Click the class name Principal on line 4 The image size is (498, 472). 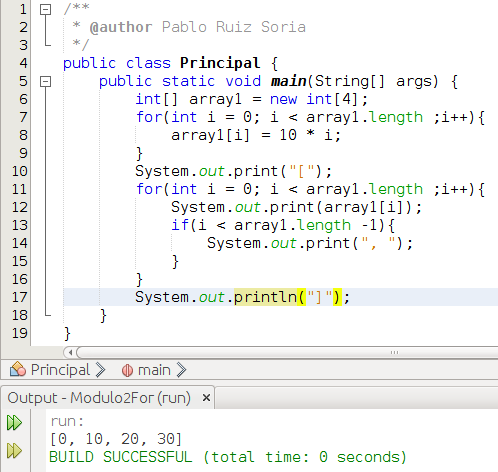tap(220, 63)
